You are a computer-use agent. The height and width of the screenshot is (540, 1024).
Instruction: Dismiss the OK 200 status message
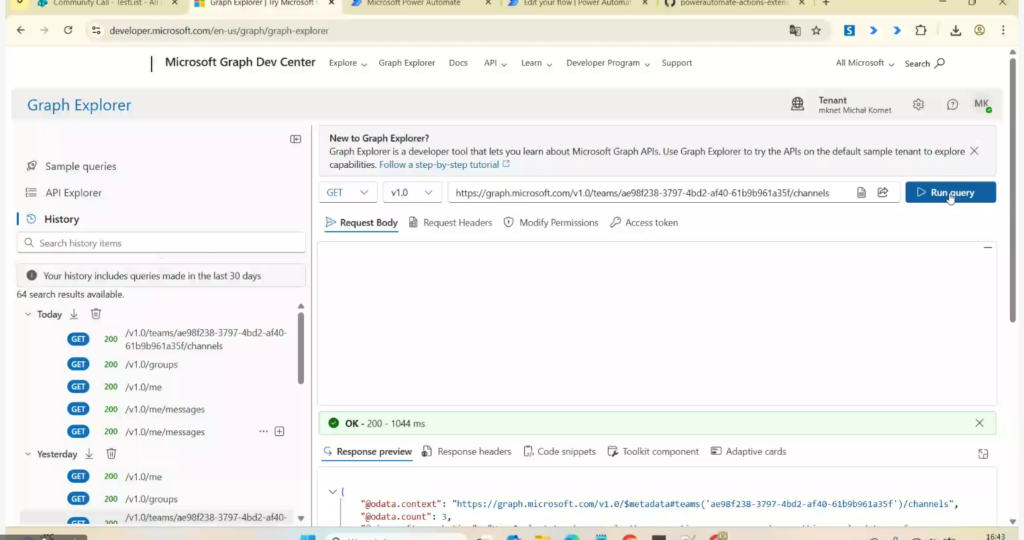pyautogui.click(x=979, y=423)
